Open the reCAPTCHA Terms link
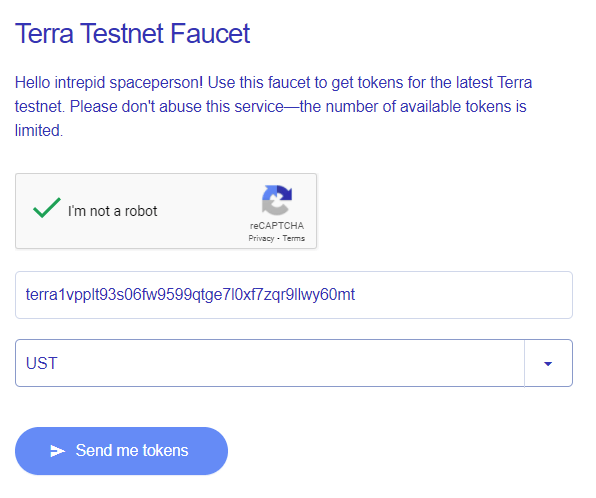The image size is (596, 498). pos(293,238)
